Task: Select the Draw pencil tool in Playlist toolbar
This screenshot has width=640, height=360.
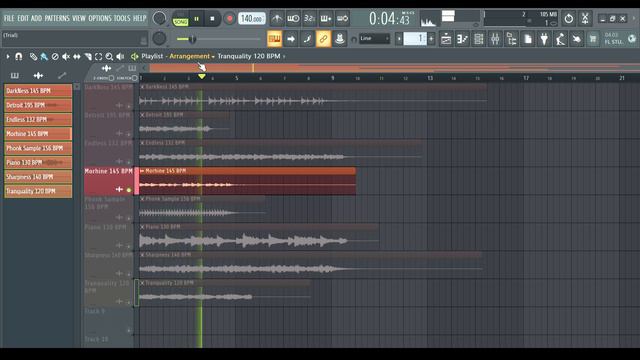Action: [x=33, y=56]
